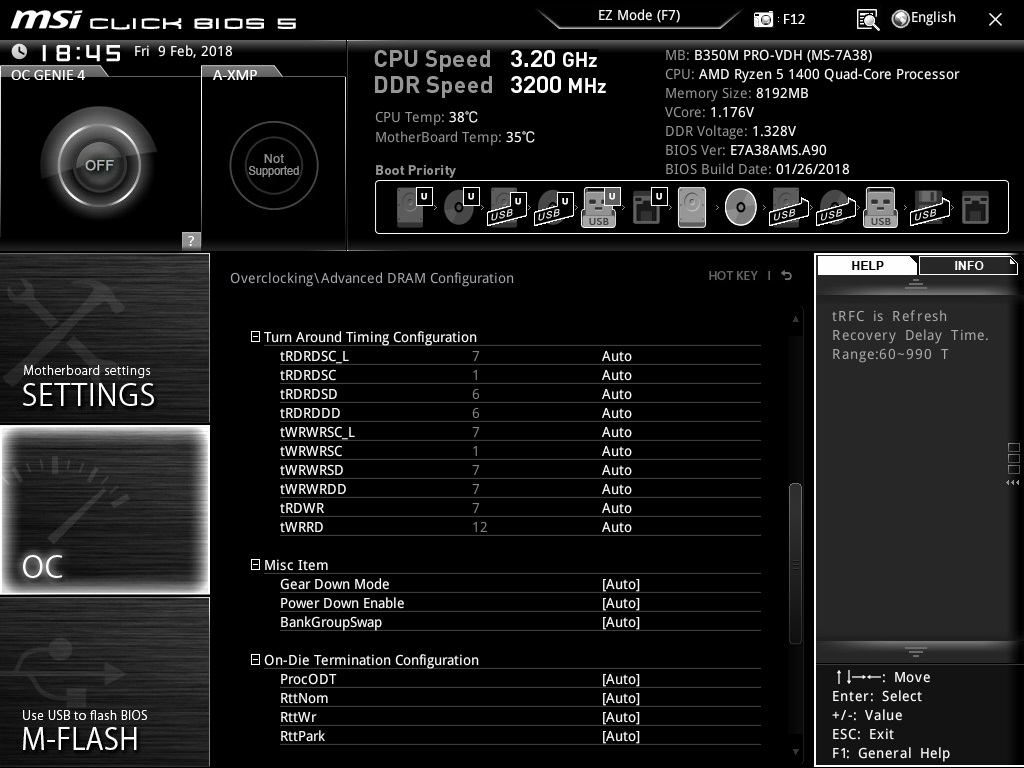
Task: Select the legacy CD/DVD boot icon without U badge
Action: coord(741,207)
